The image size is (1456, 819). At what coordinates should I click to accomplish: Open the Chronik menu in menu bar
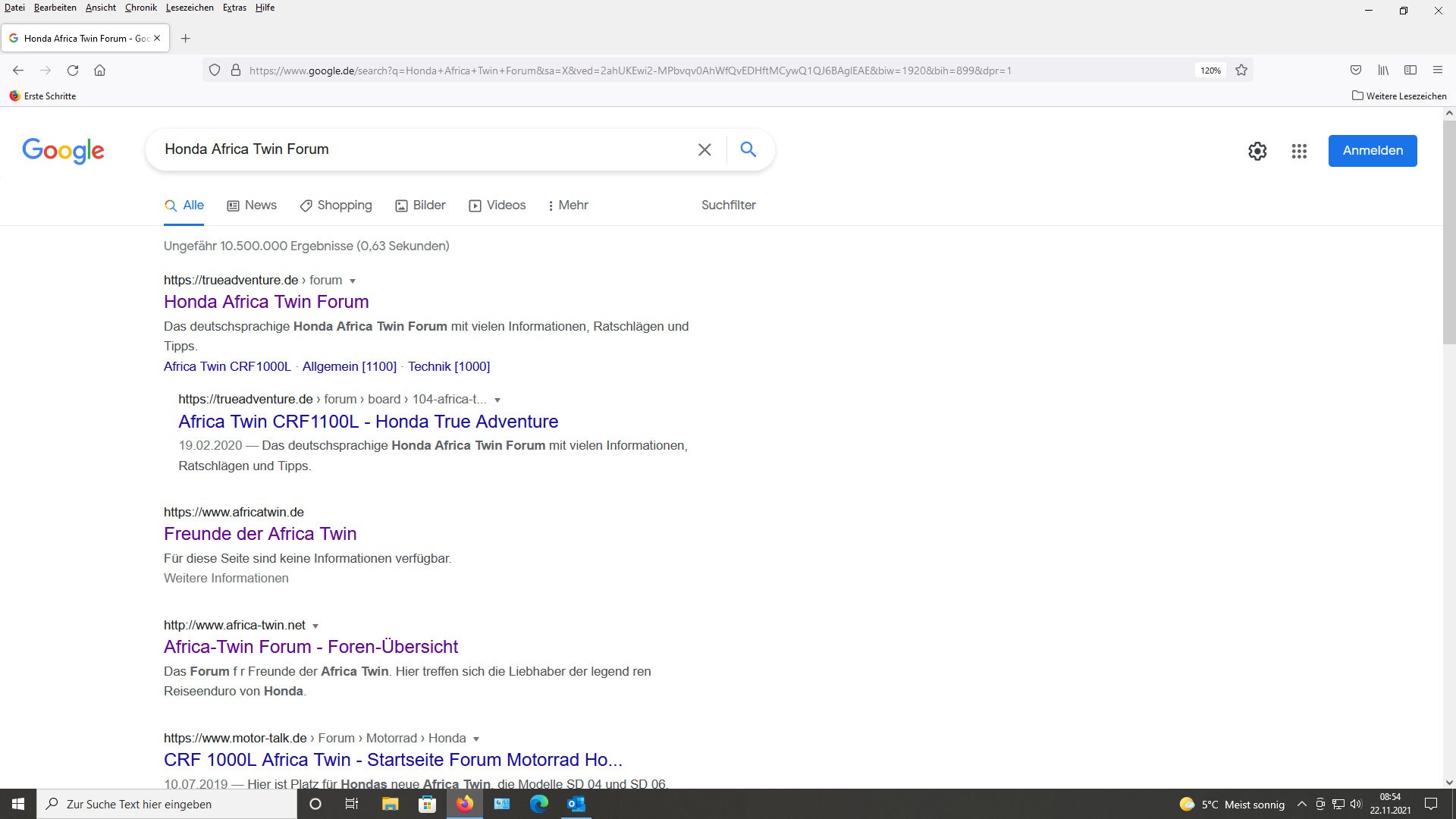[x=140, y=8]
